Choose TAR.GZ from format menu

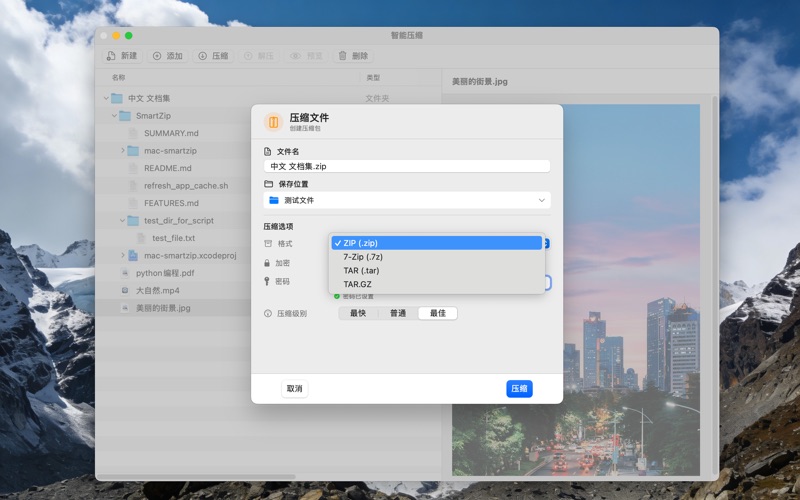coord(358,284)
